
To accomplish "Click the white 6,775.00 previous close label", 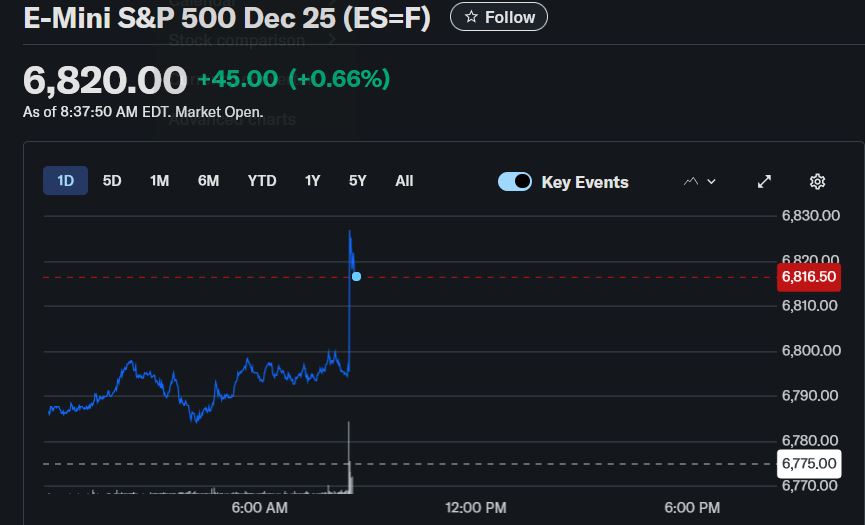I will point(809,464).
